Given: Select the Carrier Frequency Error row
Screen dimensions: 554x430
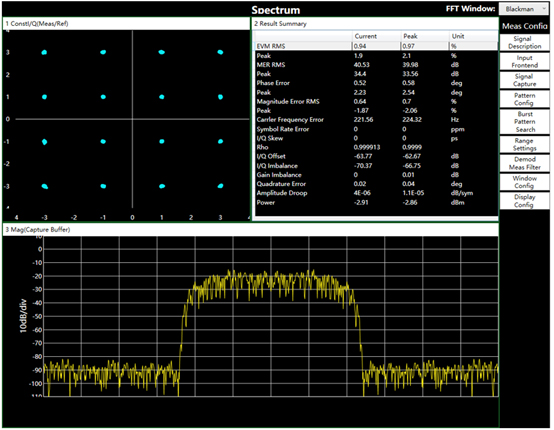Looking at the screenshot, I should pyautogui.click(x=376, y=120).
